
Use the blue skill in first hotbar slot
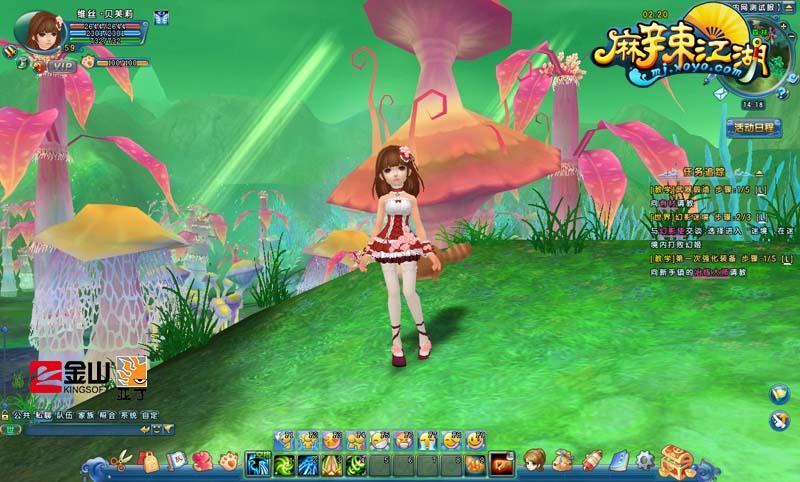(x=258, y=465)
